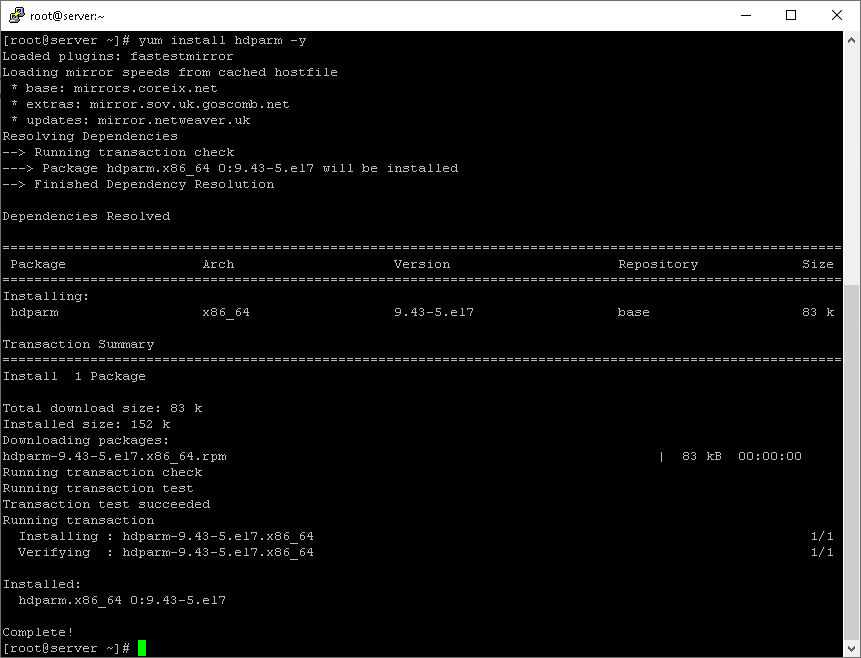Viewport: 861px width, 658px height.
Task: Click 'Total download size: 83 k' line
Action: tap(102, 408)
